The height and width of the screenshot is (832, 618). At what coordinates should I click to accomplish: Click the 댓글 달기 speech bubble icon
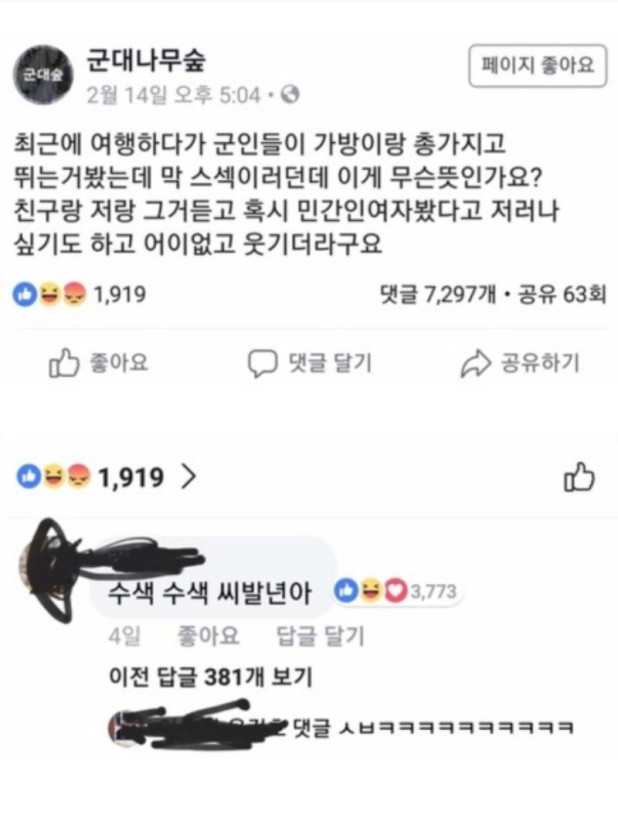point(262,364)
